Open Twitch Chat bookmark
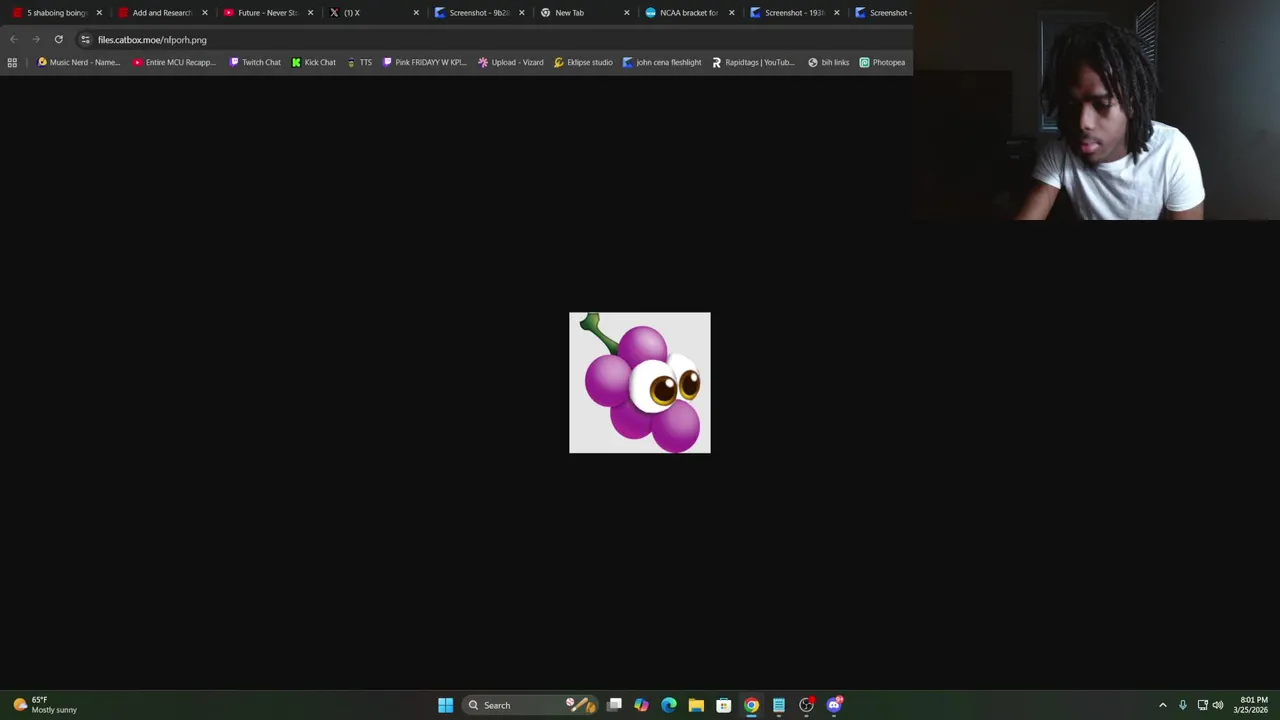1280x720 pixels. click(255, 62)
